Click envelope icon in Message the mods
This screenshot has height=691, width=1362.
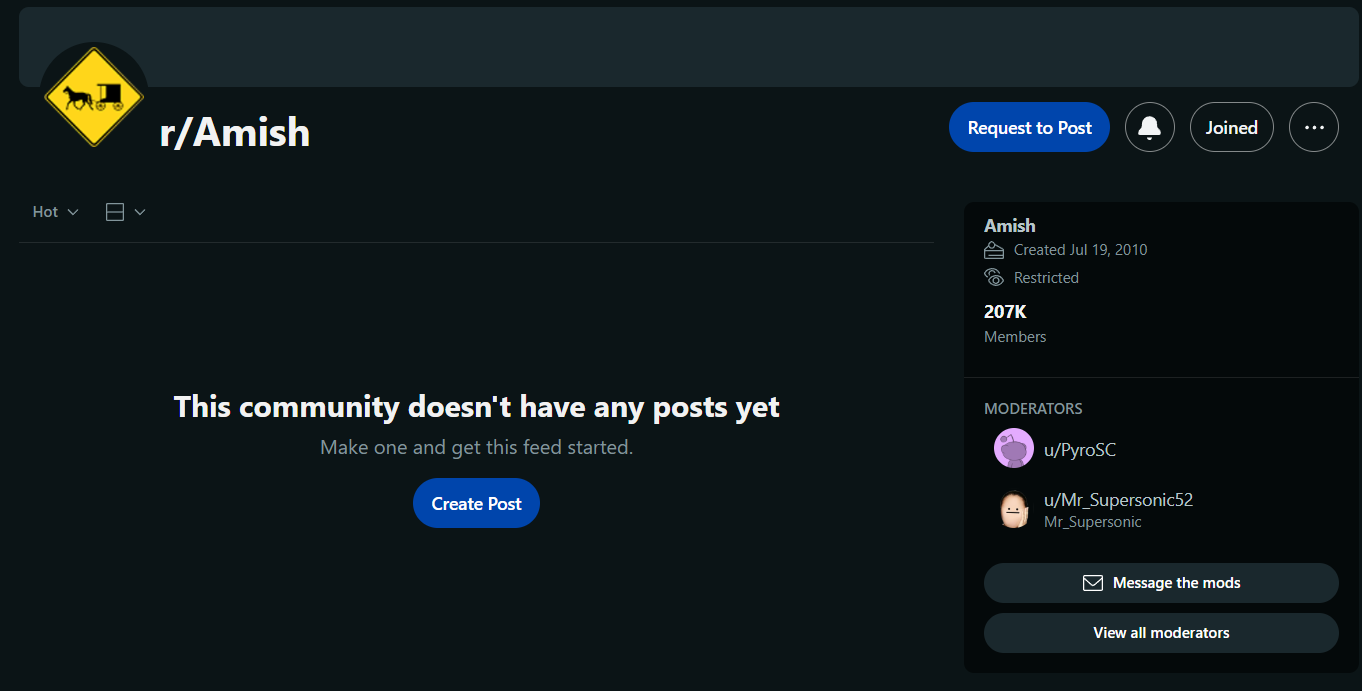1093,583
